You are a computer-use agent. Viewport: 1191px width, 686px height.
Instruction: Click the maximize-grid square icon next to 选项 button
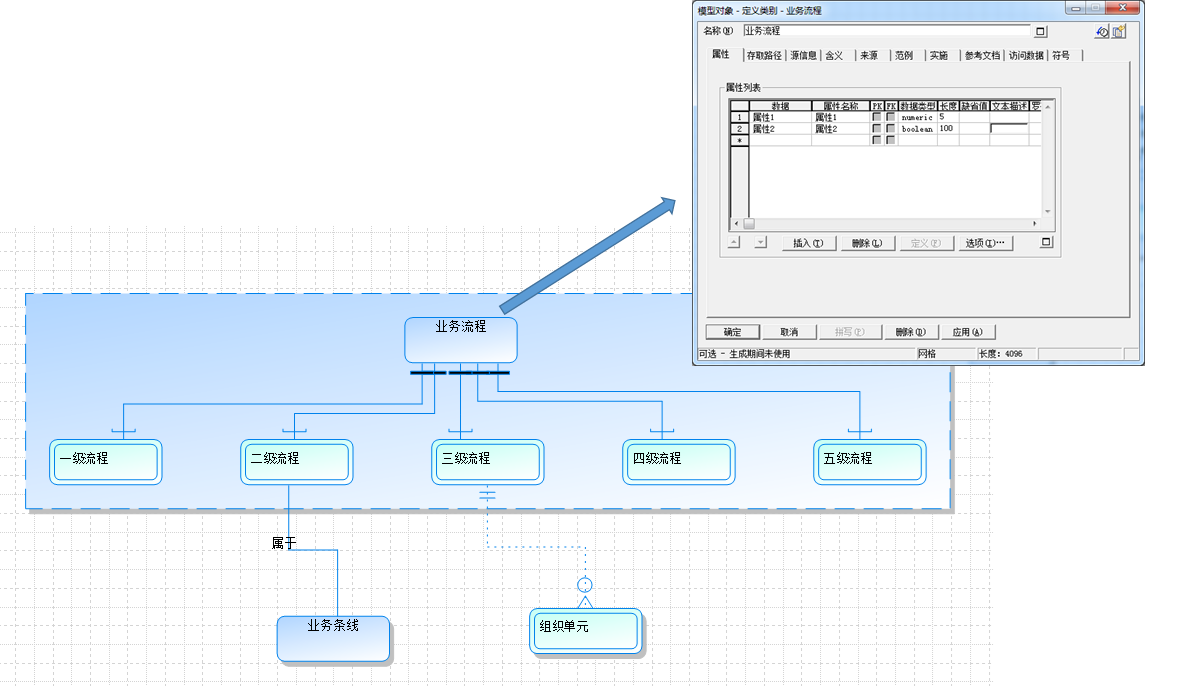pyautogui.click(x=1045, y=240)
